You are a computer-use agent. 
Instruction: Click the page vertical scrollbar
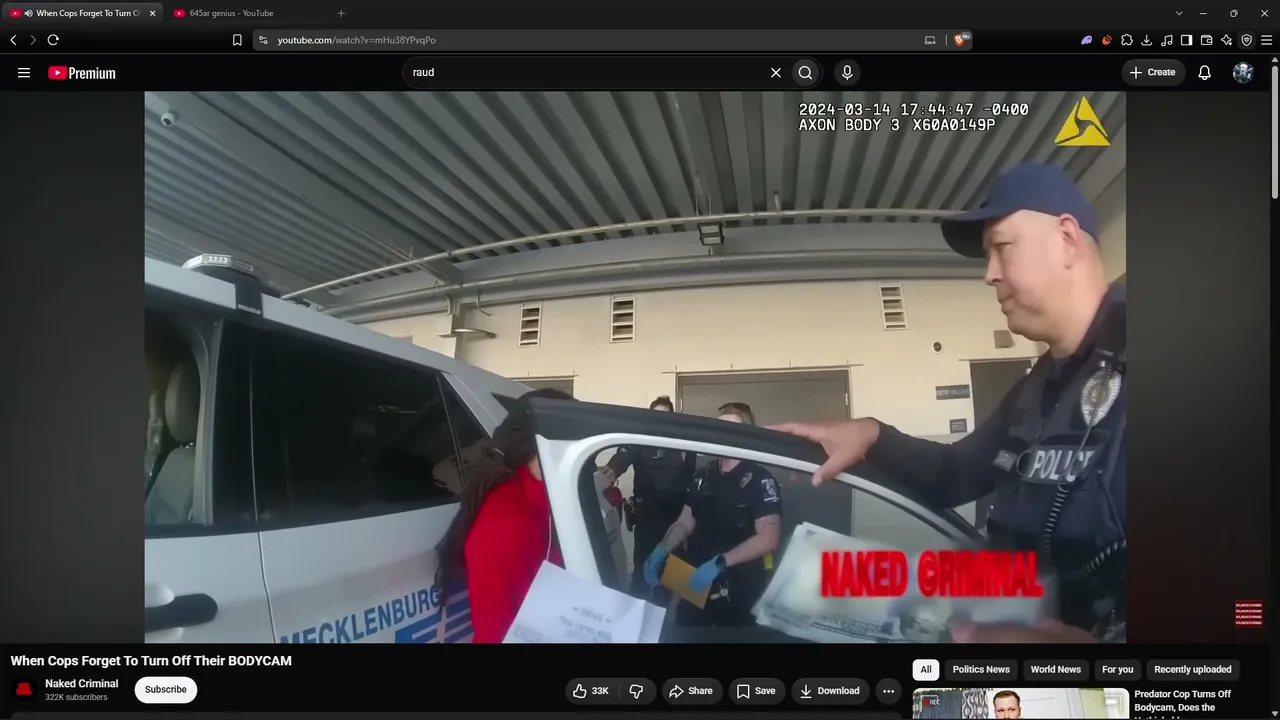pyautogui.click(x=1275, y=130)
